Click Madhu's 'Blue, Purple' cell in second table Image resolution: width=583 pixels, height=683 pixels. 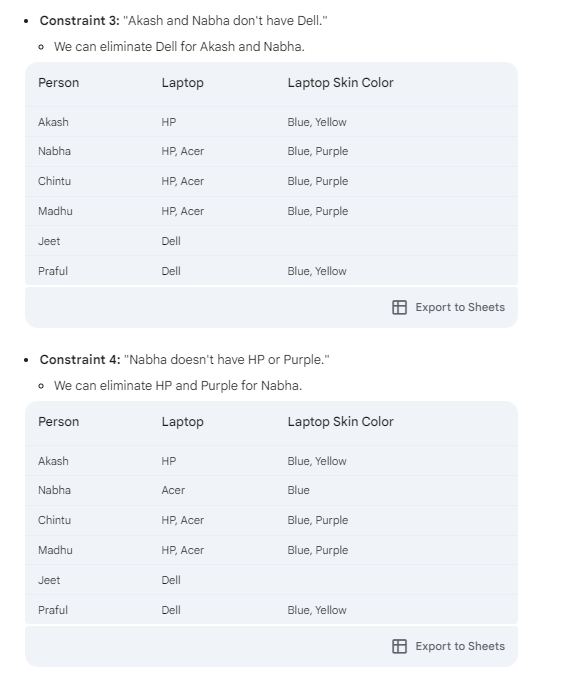pos(318,551)
